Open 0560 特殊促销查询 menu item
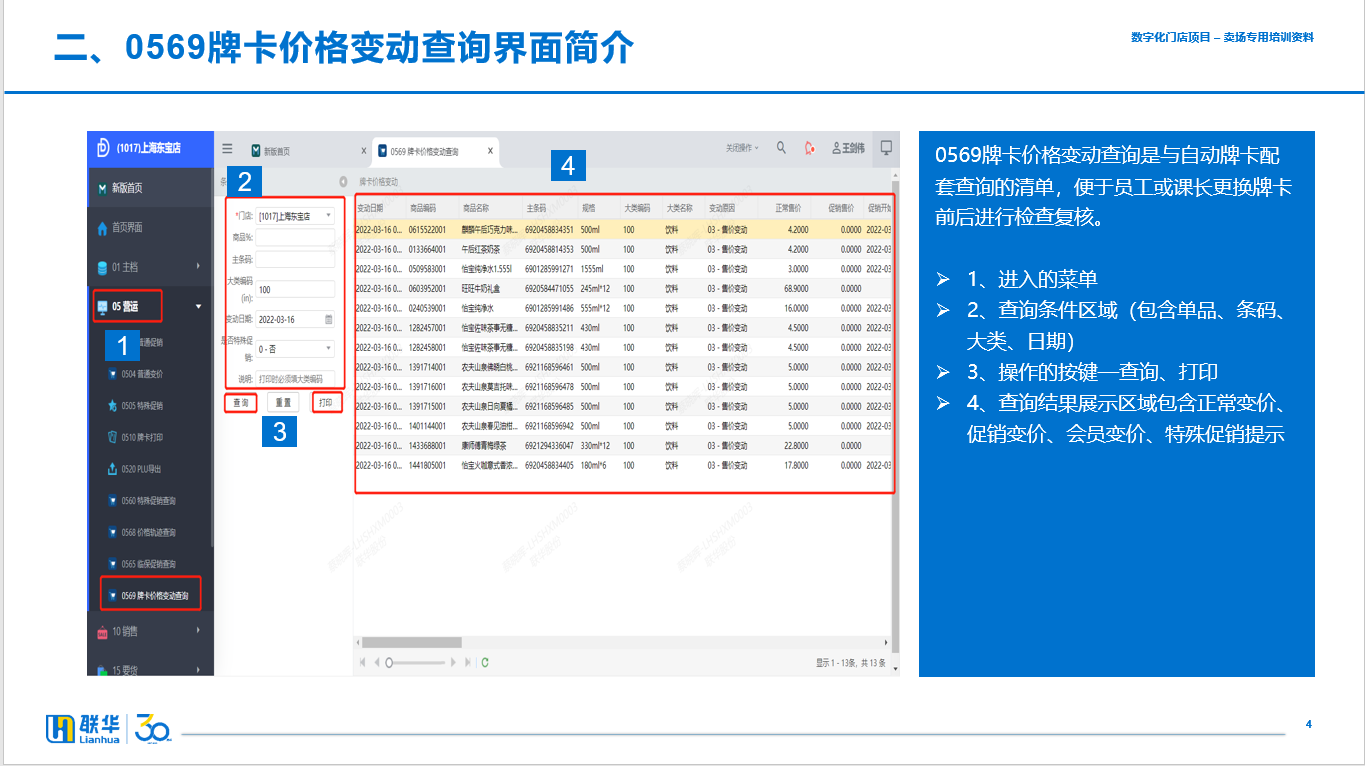The width and height of the screenshot is (1365, 766). click(x=141, y=501)
